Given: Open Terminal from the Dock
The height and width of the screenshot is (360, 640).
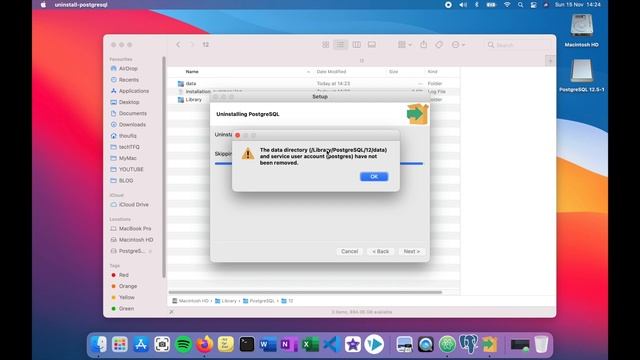Looking at the screenshot, I should click(x=247, y=344).
